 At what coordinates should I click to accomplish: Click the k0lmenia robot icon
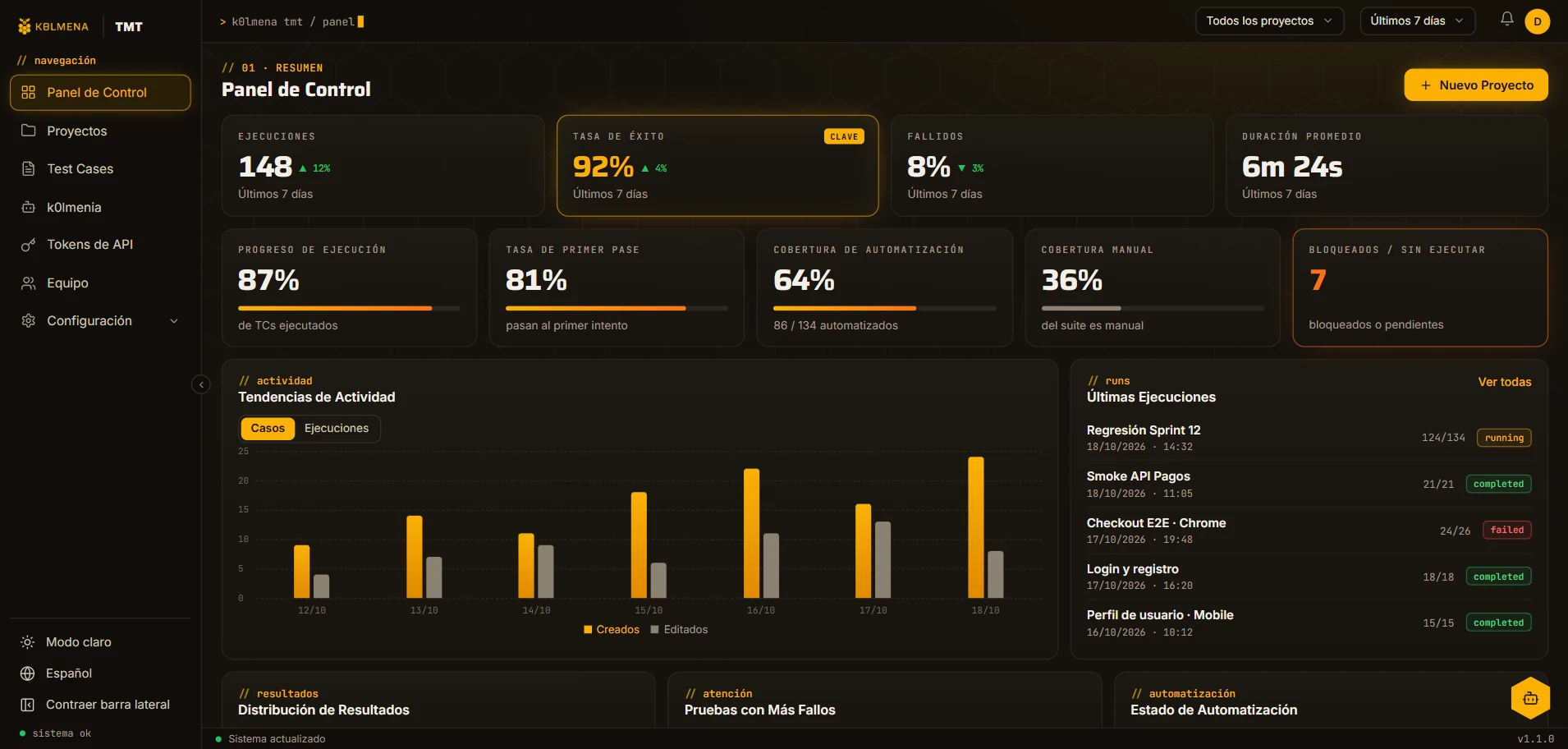[29, 207]
